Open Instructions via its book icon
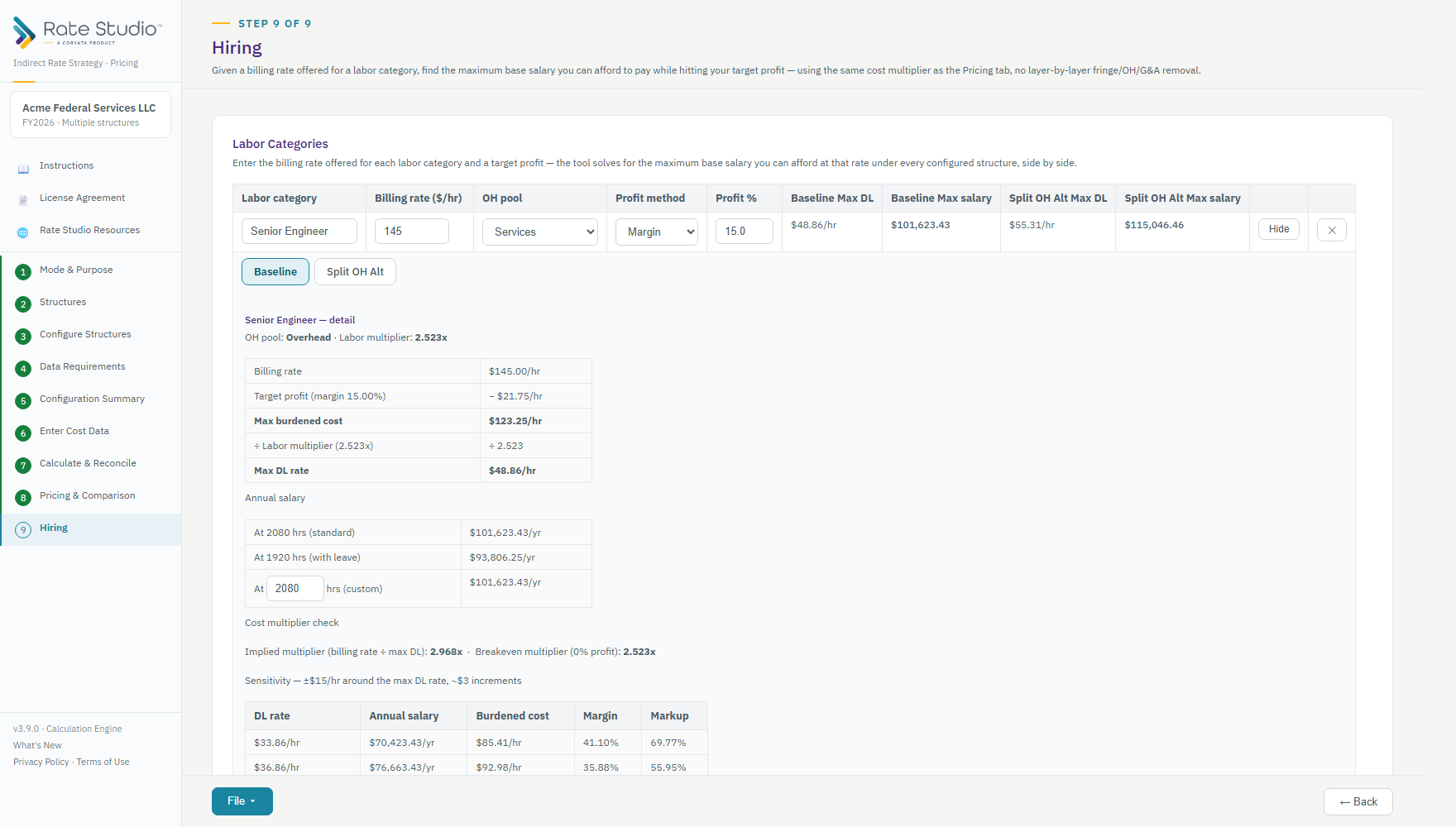1456x827 pixels. (23, 169)
